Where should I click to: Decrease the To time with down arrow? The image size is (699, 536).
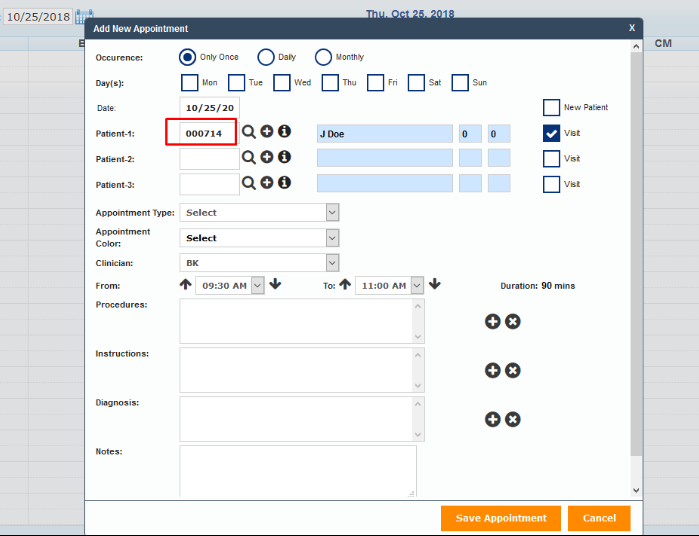tap(435, 285)
